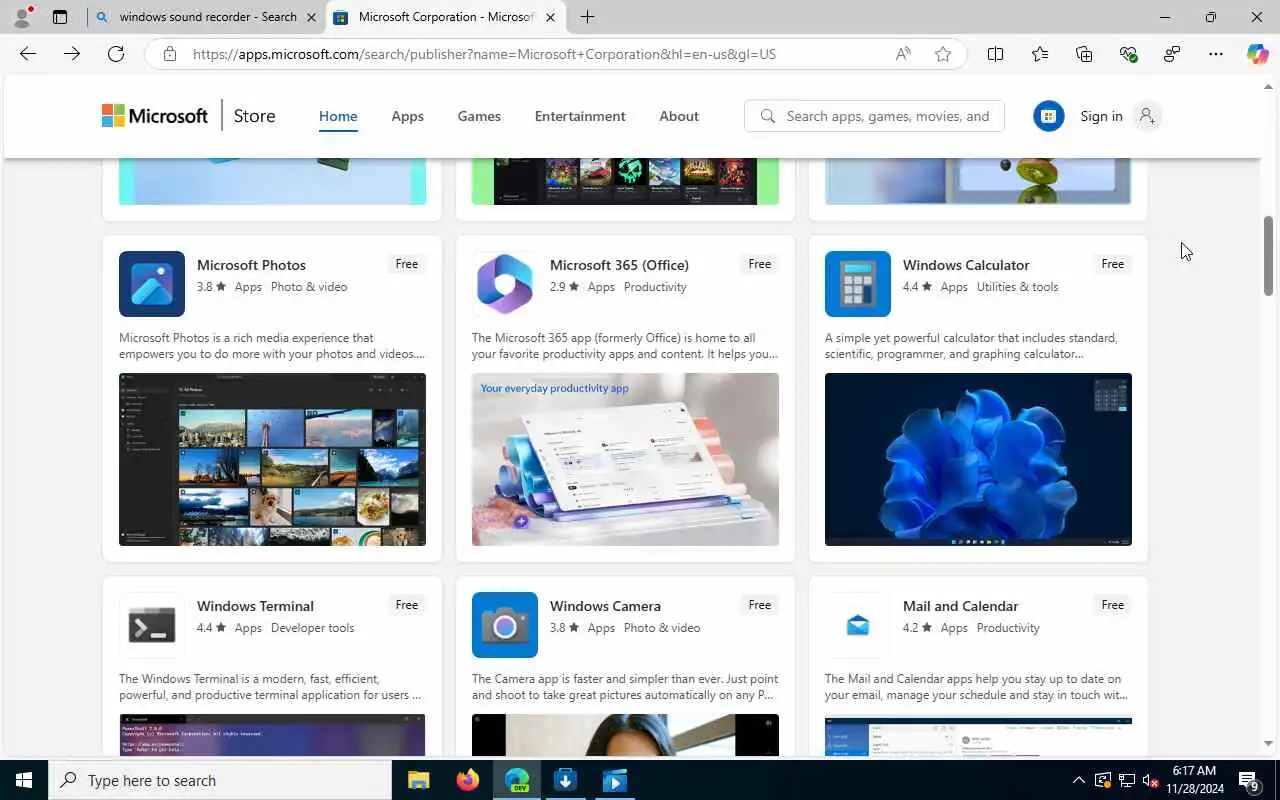Screen dimensions: 1280x800
Task: View site information lock icon
Action: [169, 54]
